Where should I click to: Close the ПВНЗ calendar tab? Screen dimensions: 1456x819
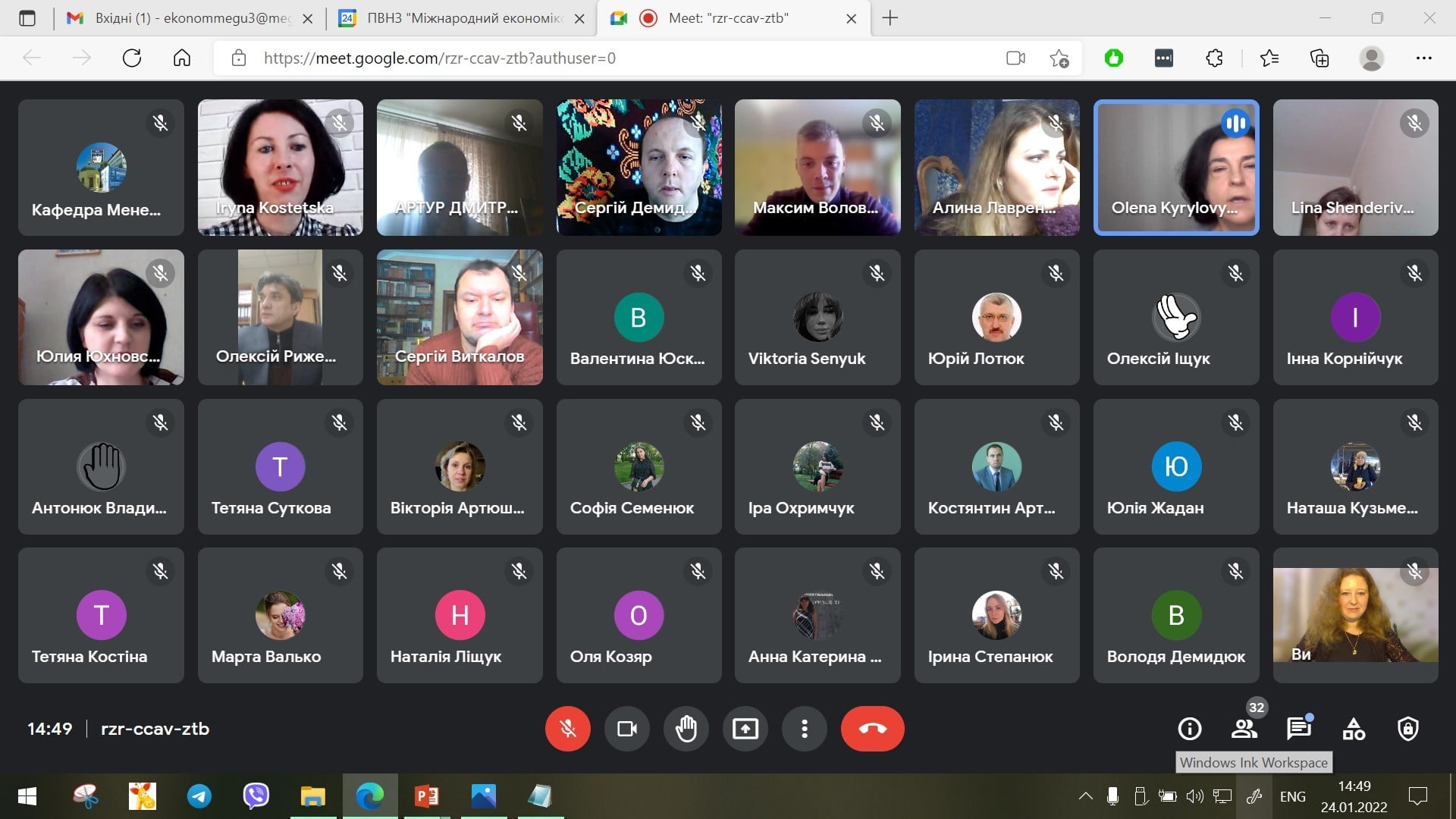coord(579,19)
